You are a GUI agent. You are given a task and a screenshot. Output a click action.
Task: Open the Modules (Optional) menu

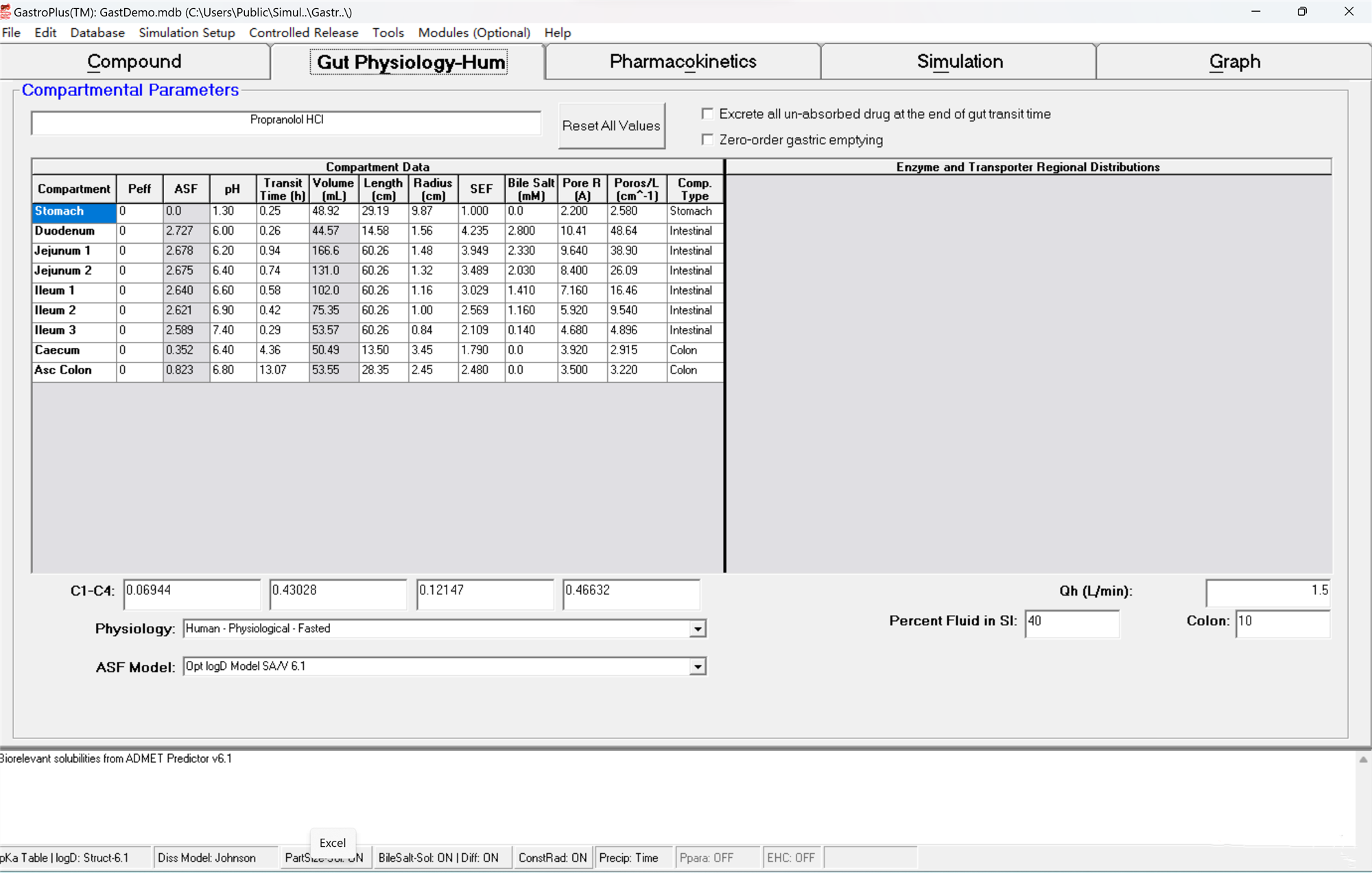[x=474, y=33]
